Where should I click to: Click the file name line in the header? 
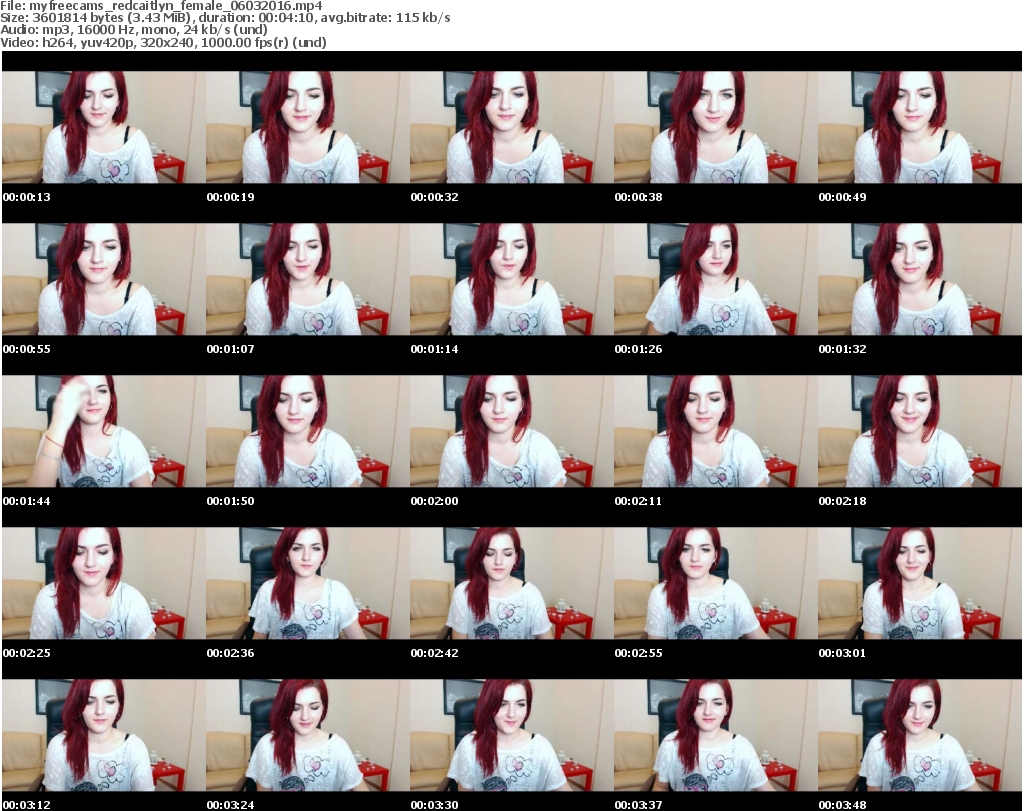click(x=161, y=6)
